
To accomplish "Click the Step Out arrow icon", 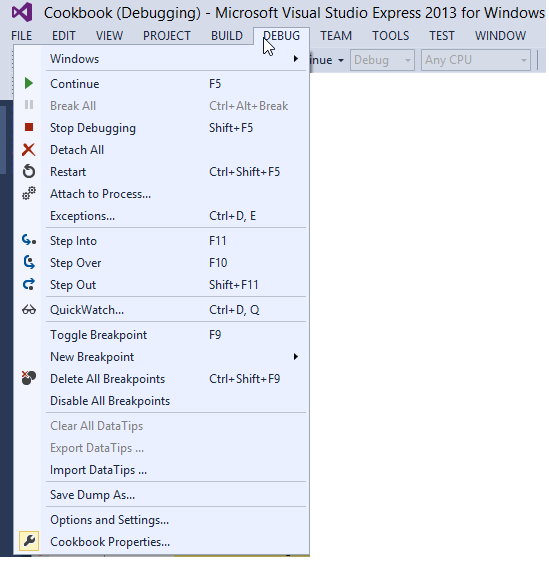I will click(29, 285).
